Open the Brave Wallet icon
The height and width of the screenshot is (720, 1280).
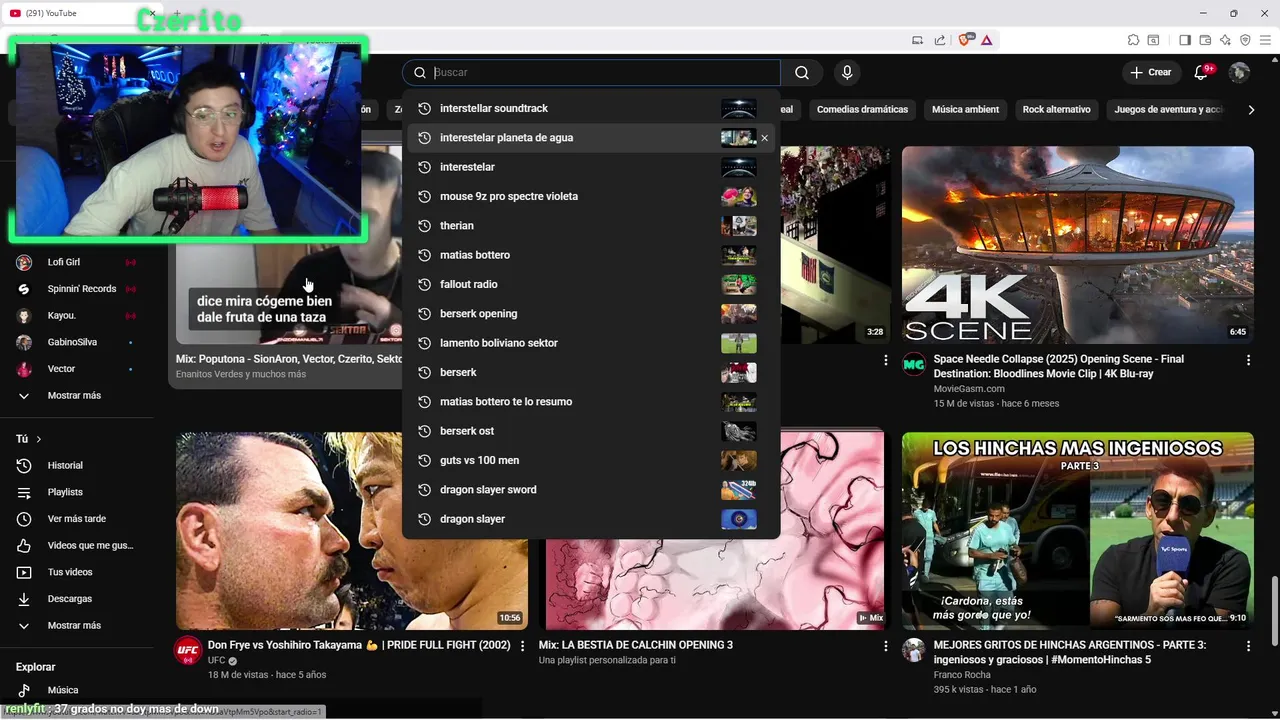1205,40
